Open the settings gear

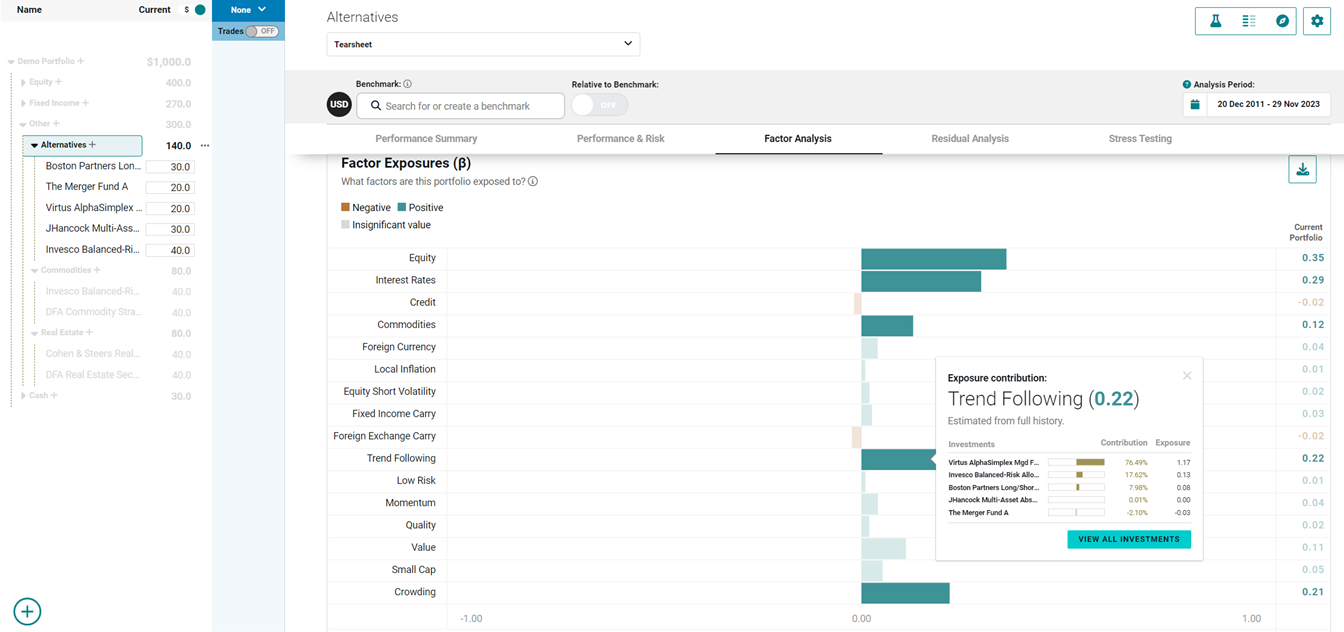pyautogui.click(x=1317, y=20)
